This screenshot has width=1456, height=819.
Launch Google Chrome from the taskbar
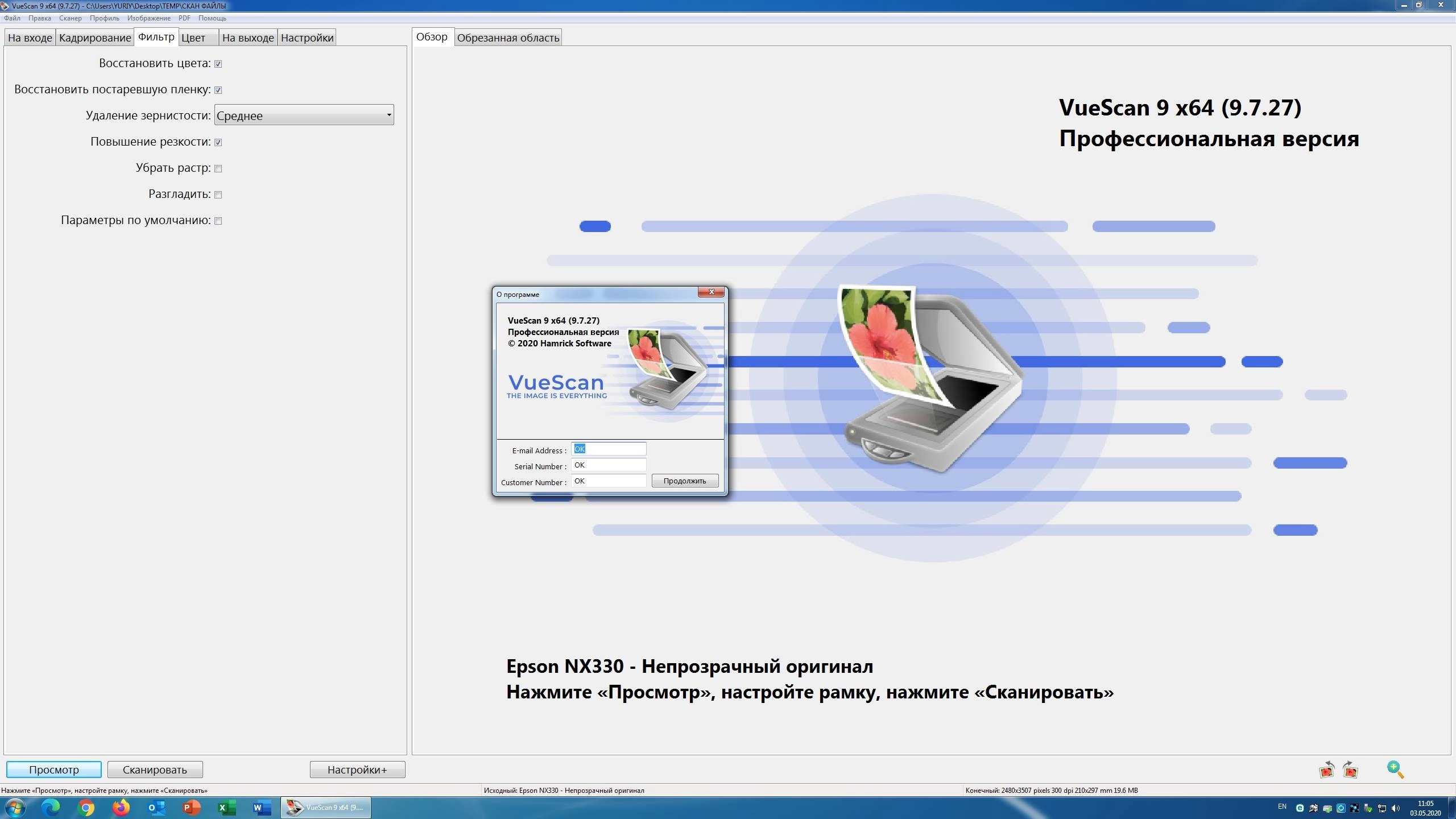point(86,808)
